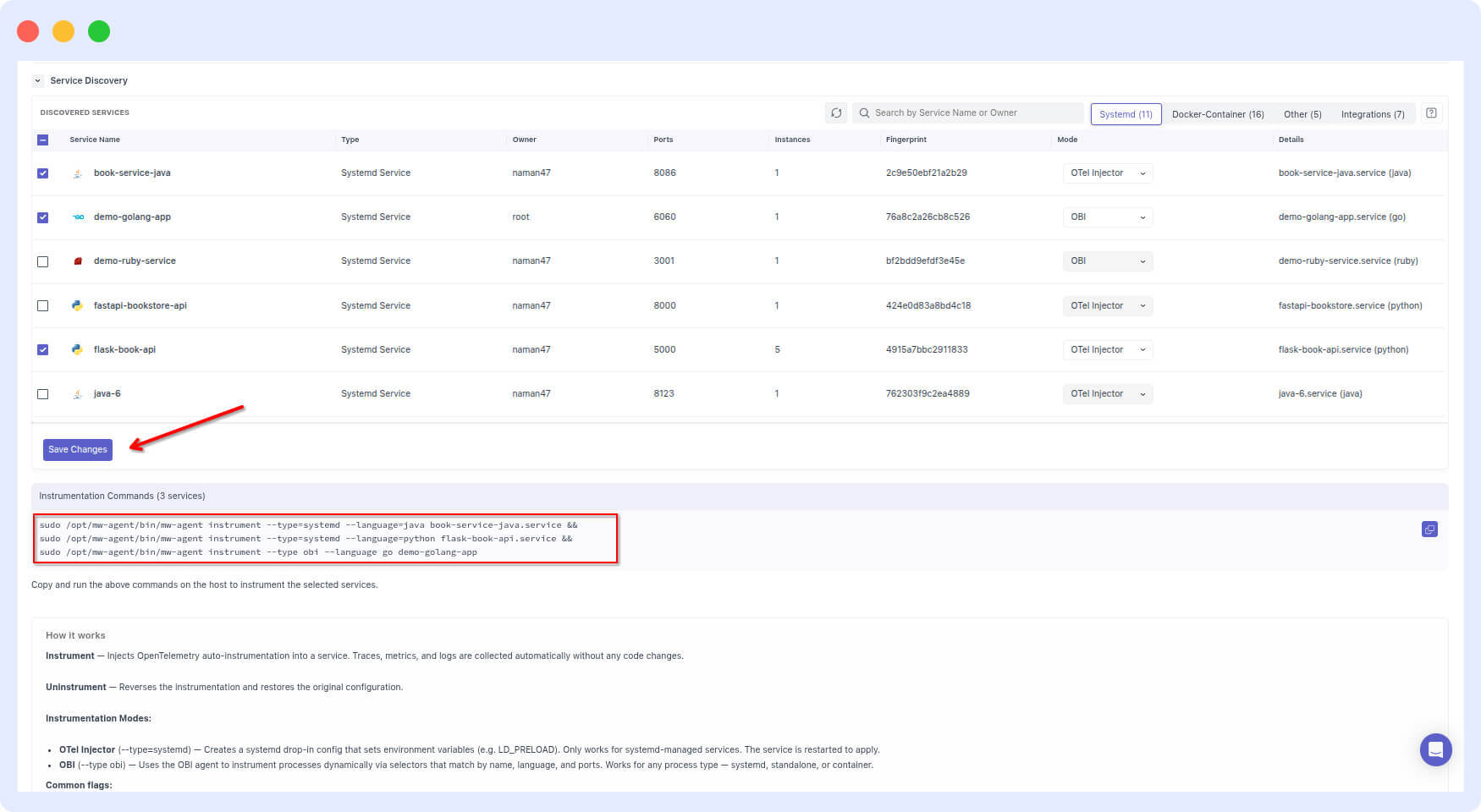
Task: Collapse the Service Discovery section
Action: click(37, 81)
